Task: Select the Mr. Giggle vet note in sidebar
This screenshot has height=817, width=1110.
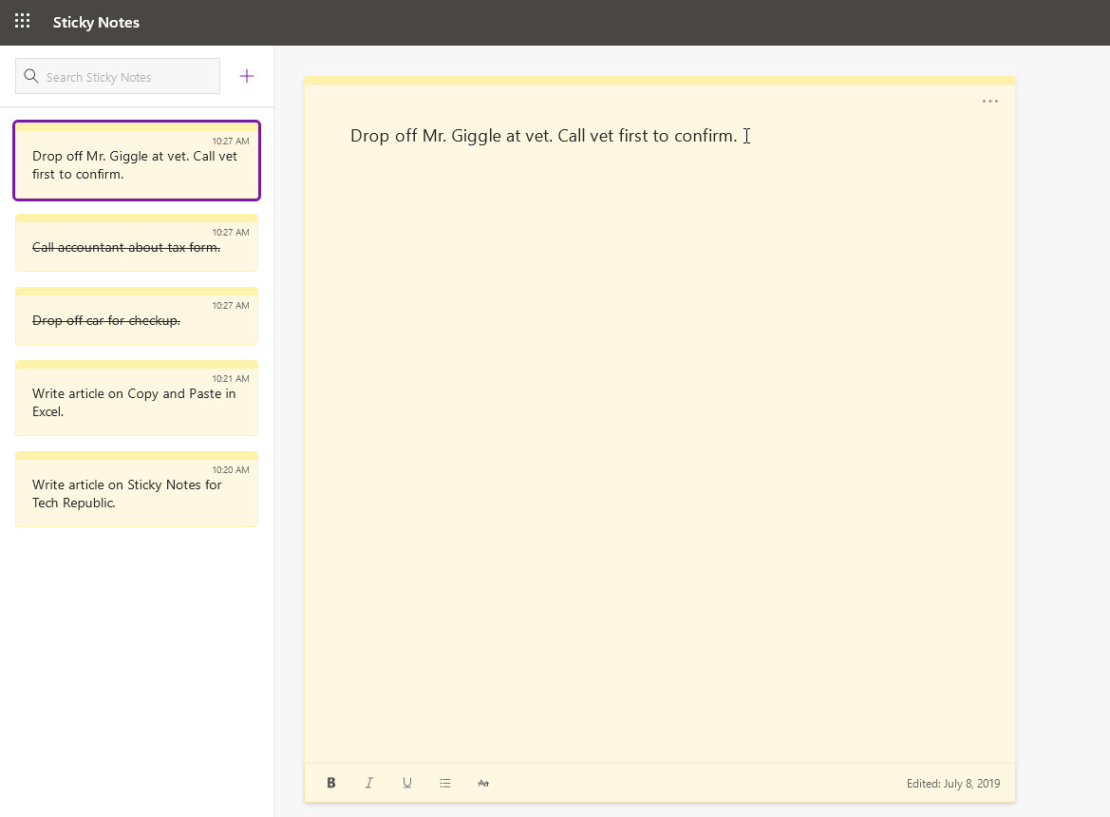Action: pos(136,160)
